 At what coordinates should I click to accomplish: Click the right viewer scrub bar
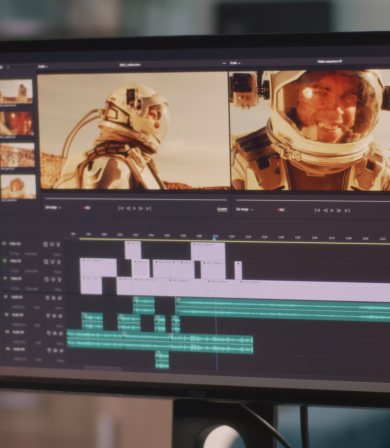[x=313, y=201]
